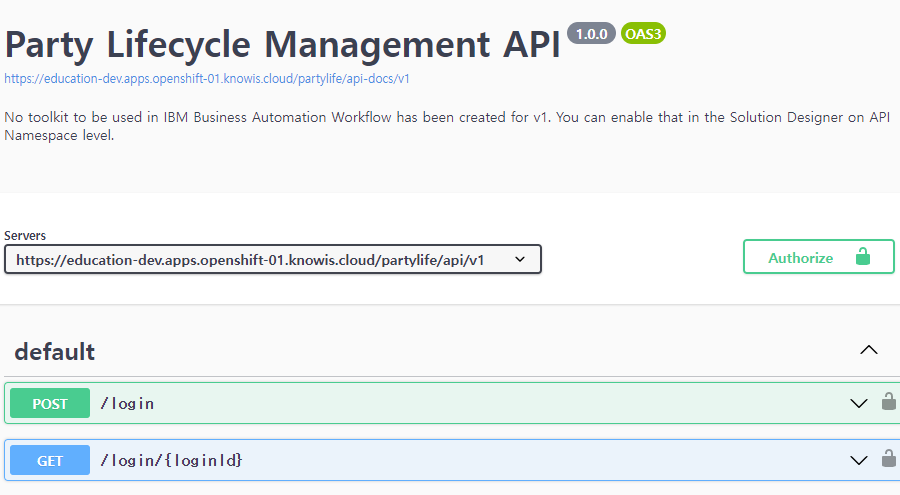Click the Party Lifecycle Management API title
Screen dimensions: 900x495
point(282,45)
